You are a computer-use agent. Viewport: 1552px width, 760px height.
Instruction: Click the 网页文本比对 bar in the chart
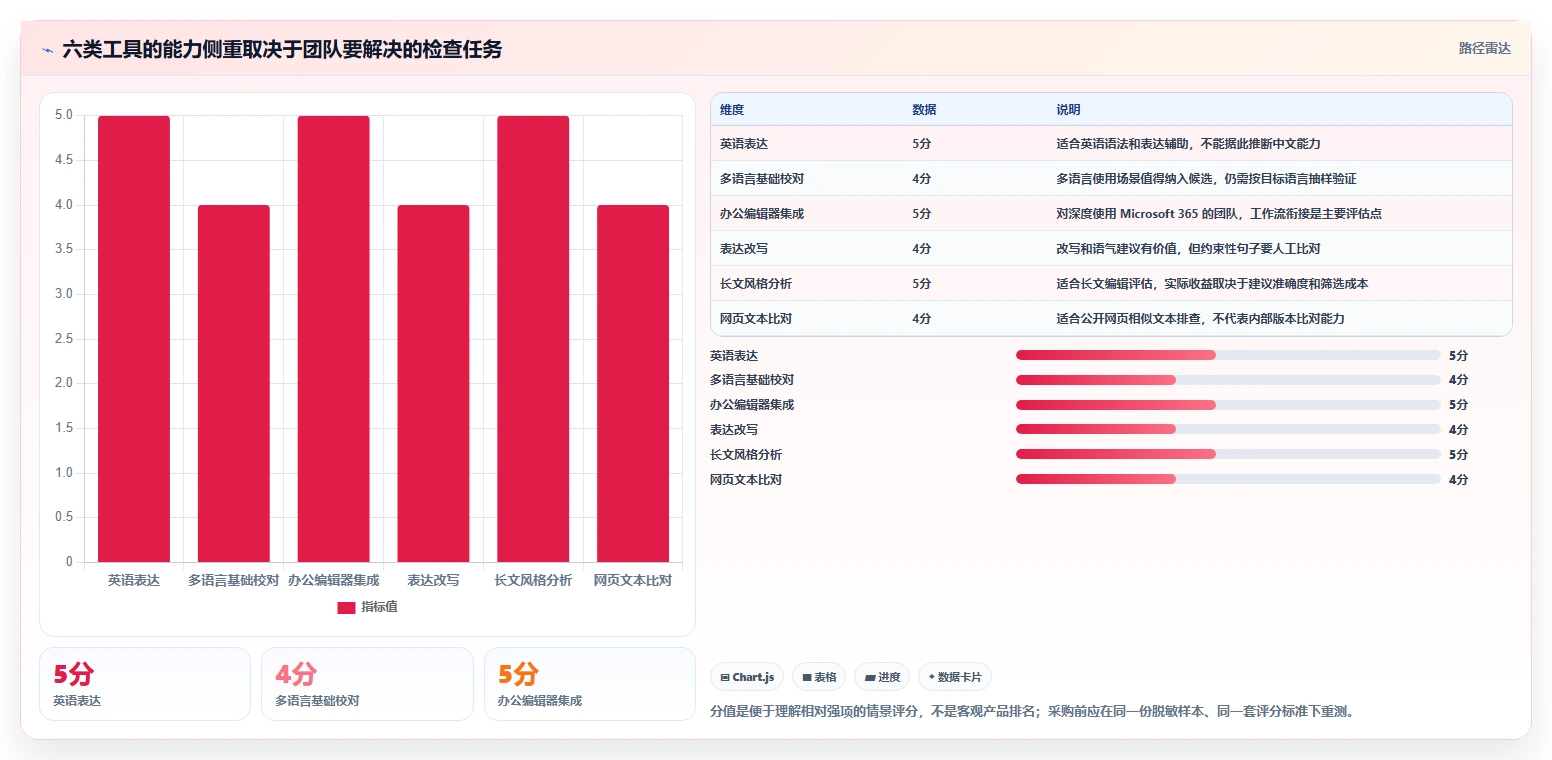coord(633,383)
